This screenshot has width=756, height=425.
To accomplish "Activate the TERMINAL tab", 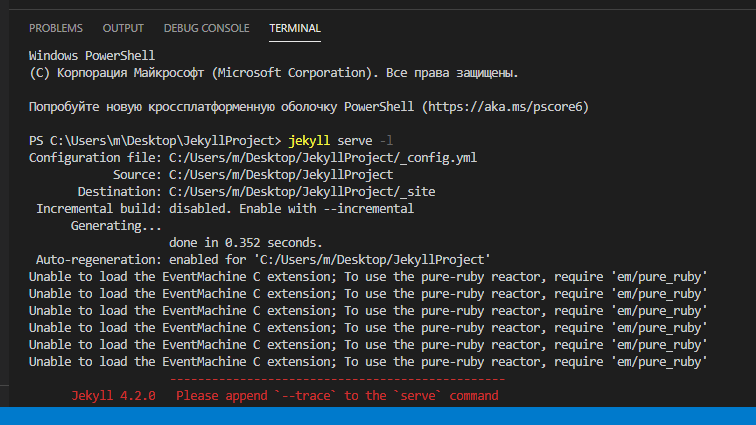I will point(295,28).
